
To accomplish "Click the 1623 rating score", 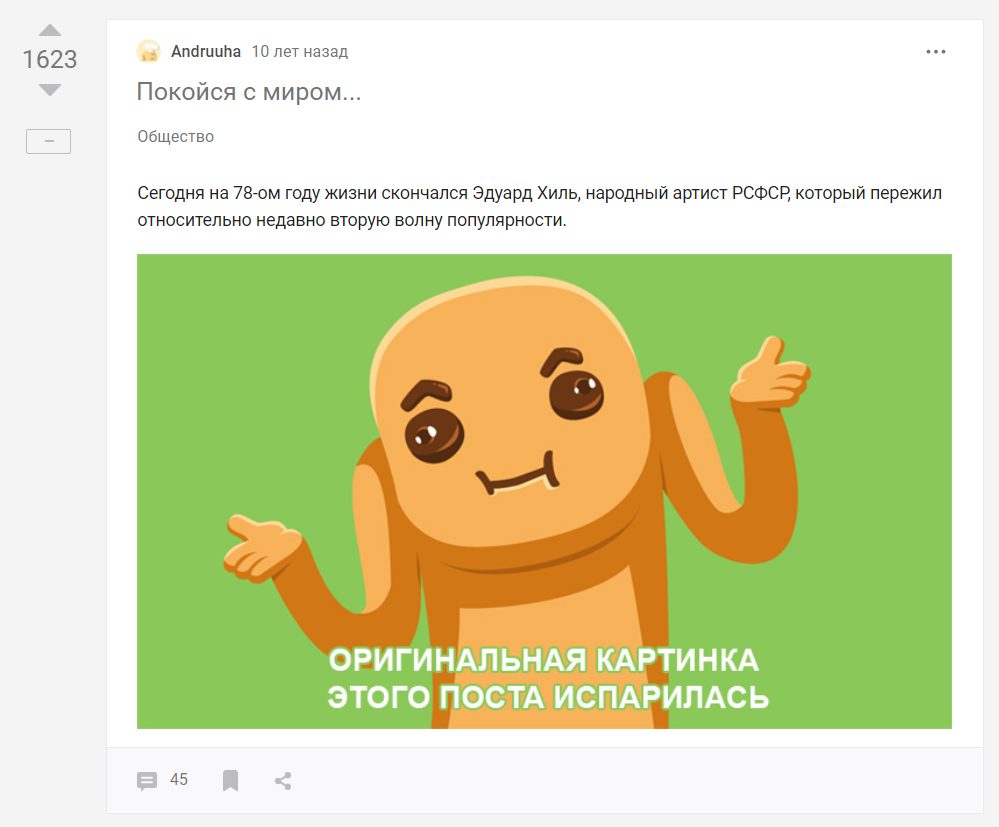I will [x=50, y=60].
